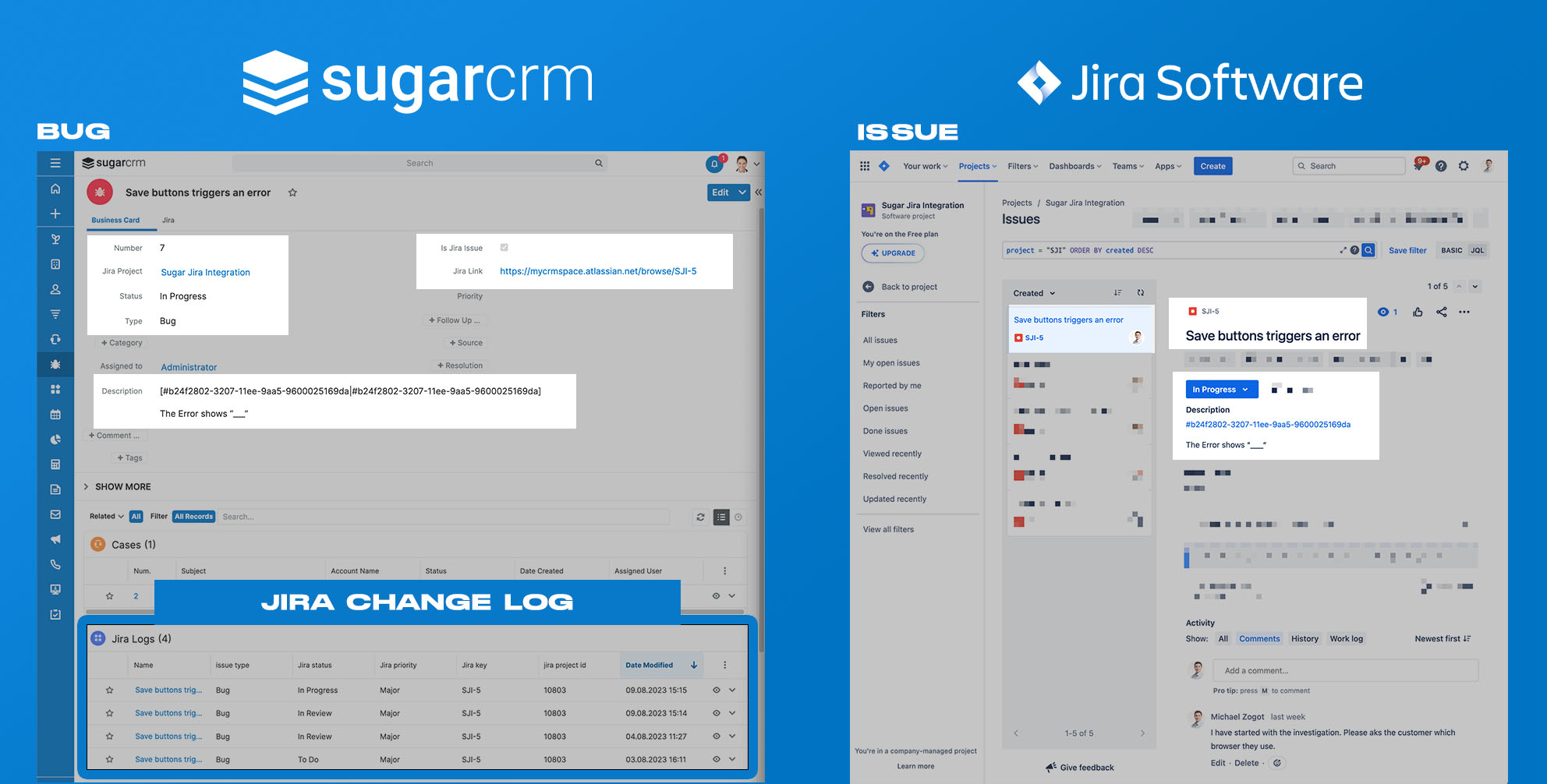Show the Work log activity tab
The height and width of the screenshot is (784, 1547).
pos(1347,639)
